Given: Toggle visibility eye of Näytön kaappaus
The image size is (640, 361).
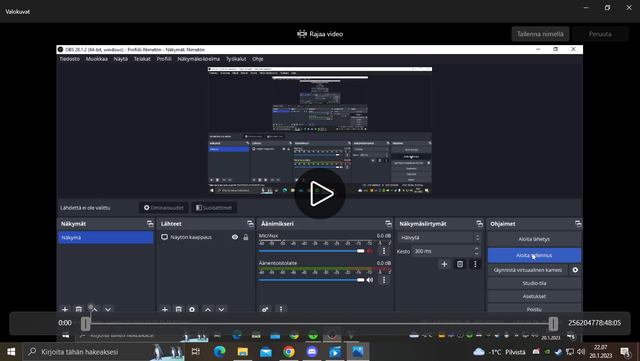Looking at the screenshot, I should 235,237.
